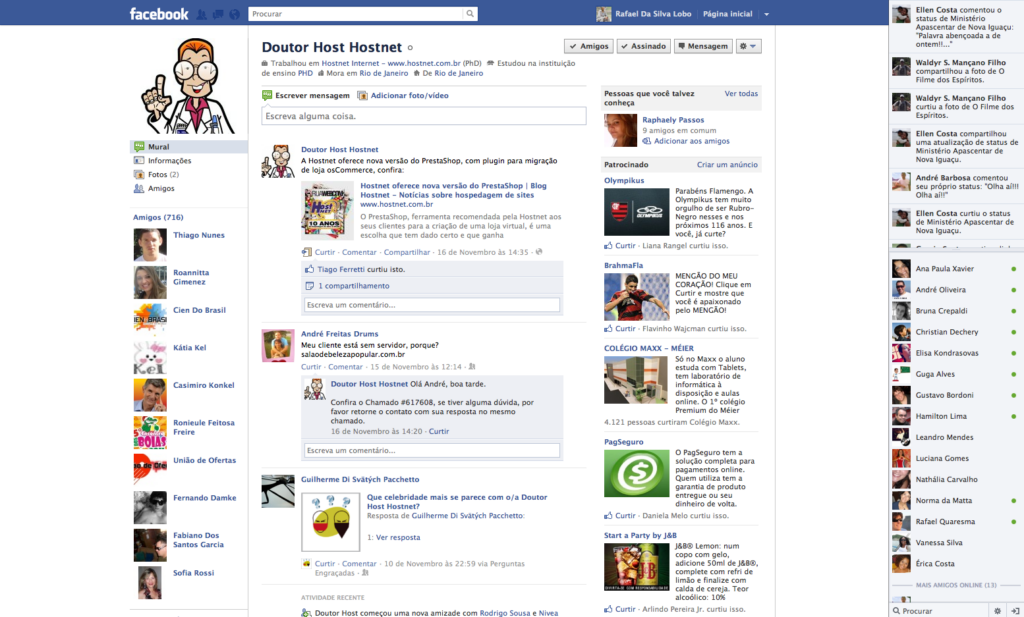Focus the Escreva alguma coisa box
The image size is (1024, 617).
click(424, 116)
